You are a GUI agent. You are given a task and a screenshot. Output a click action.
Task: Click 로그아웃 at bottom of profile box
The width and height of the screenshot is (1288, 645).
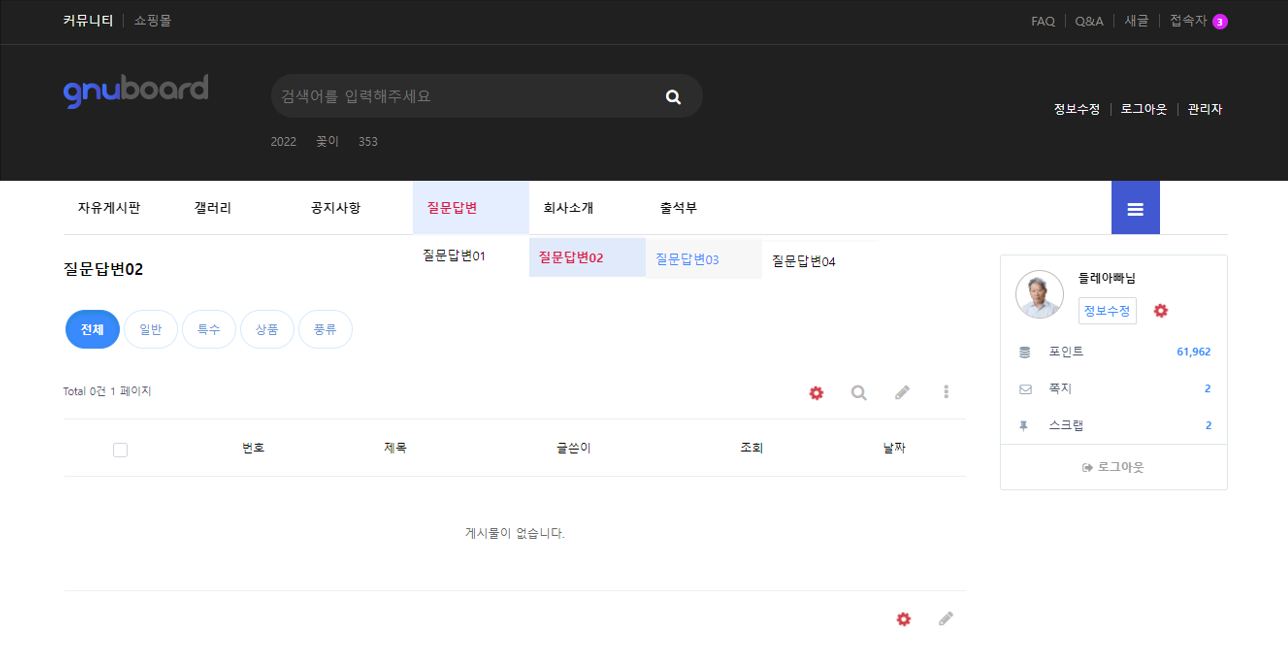coord(1113,467)
